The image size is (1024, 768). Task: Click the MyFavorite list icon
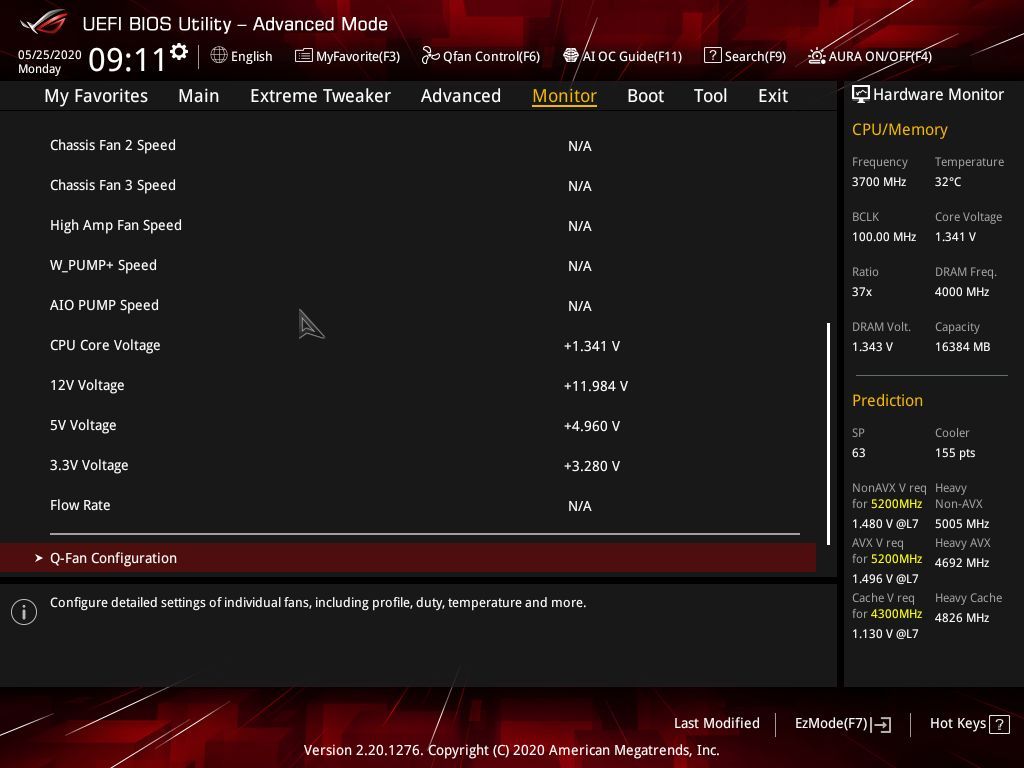pos(304,56)
